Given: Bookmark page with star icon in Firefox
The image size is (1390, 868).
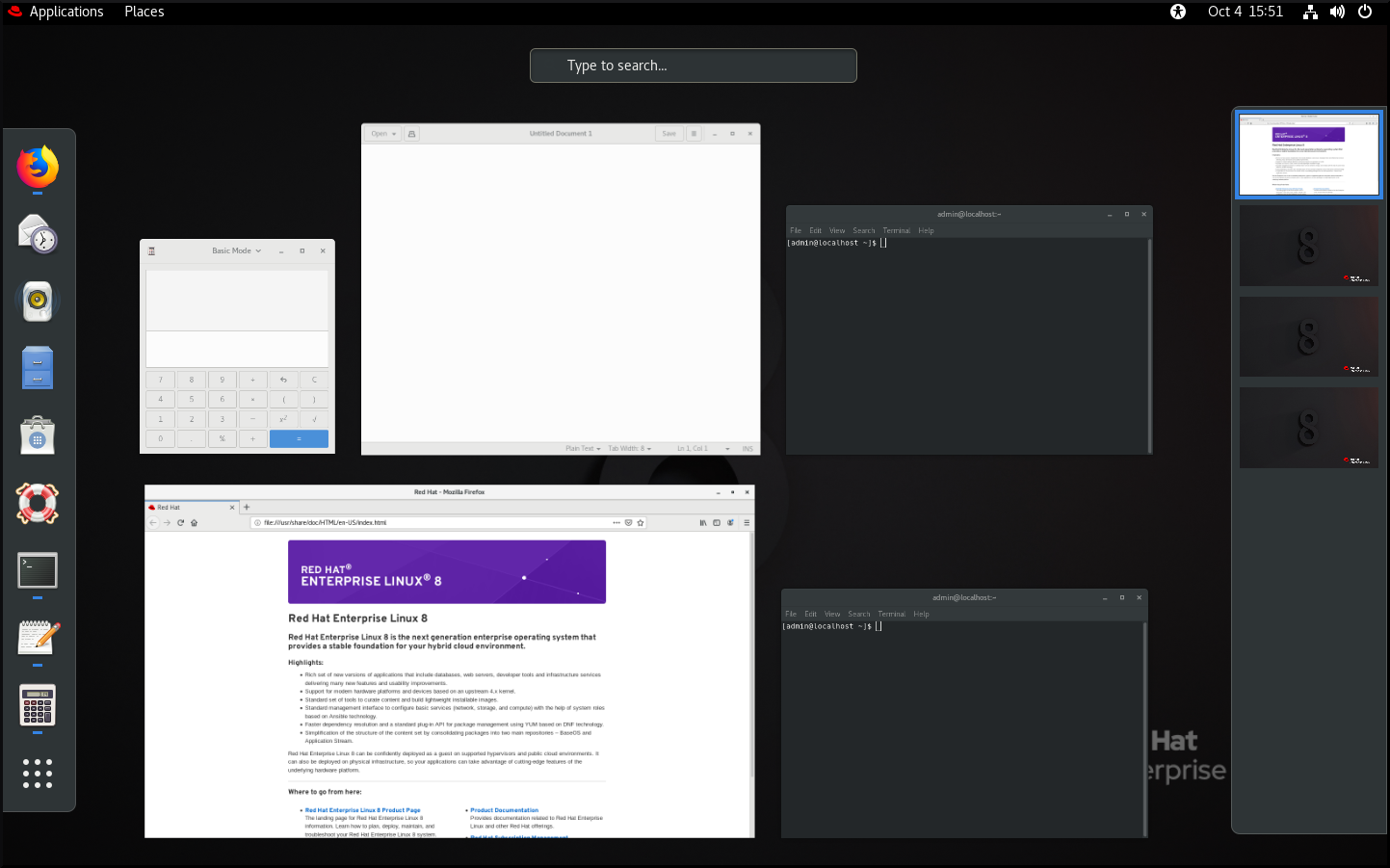Looking at the screenshot, I should pos(640,523).
